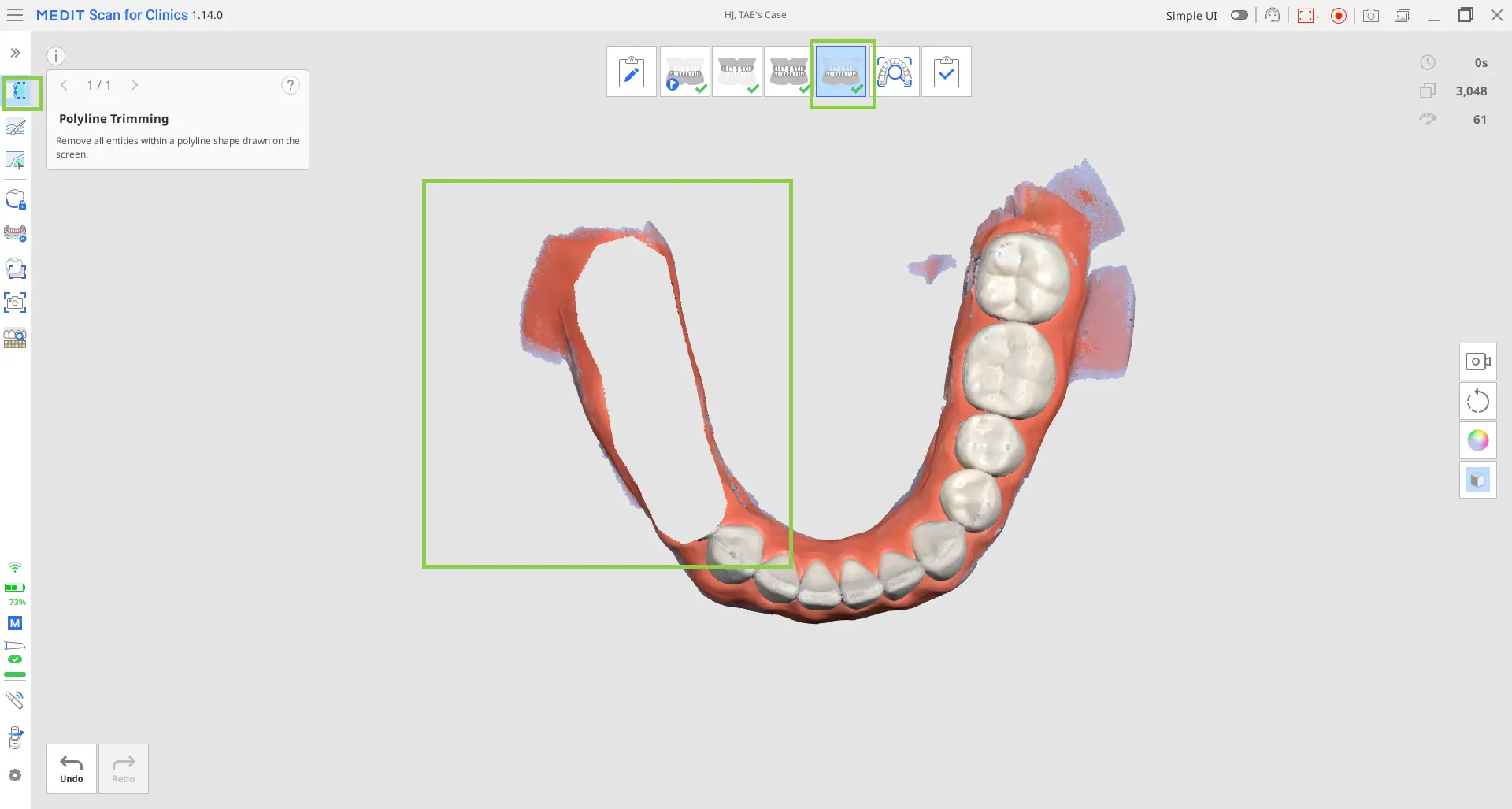Go to next tip page arrow
Screen dimensions: 1512x809
click(135, 85)
